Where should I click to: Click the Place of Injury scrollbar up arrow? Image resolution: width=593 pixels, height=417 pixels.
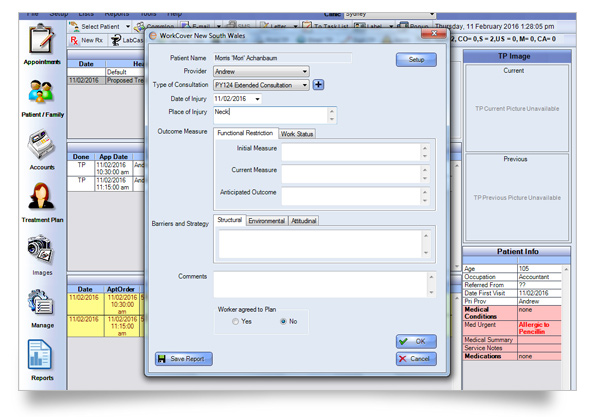coord(332,112)
